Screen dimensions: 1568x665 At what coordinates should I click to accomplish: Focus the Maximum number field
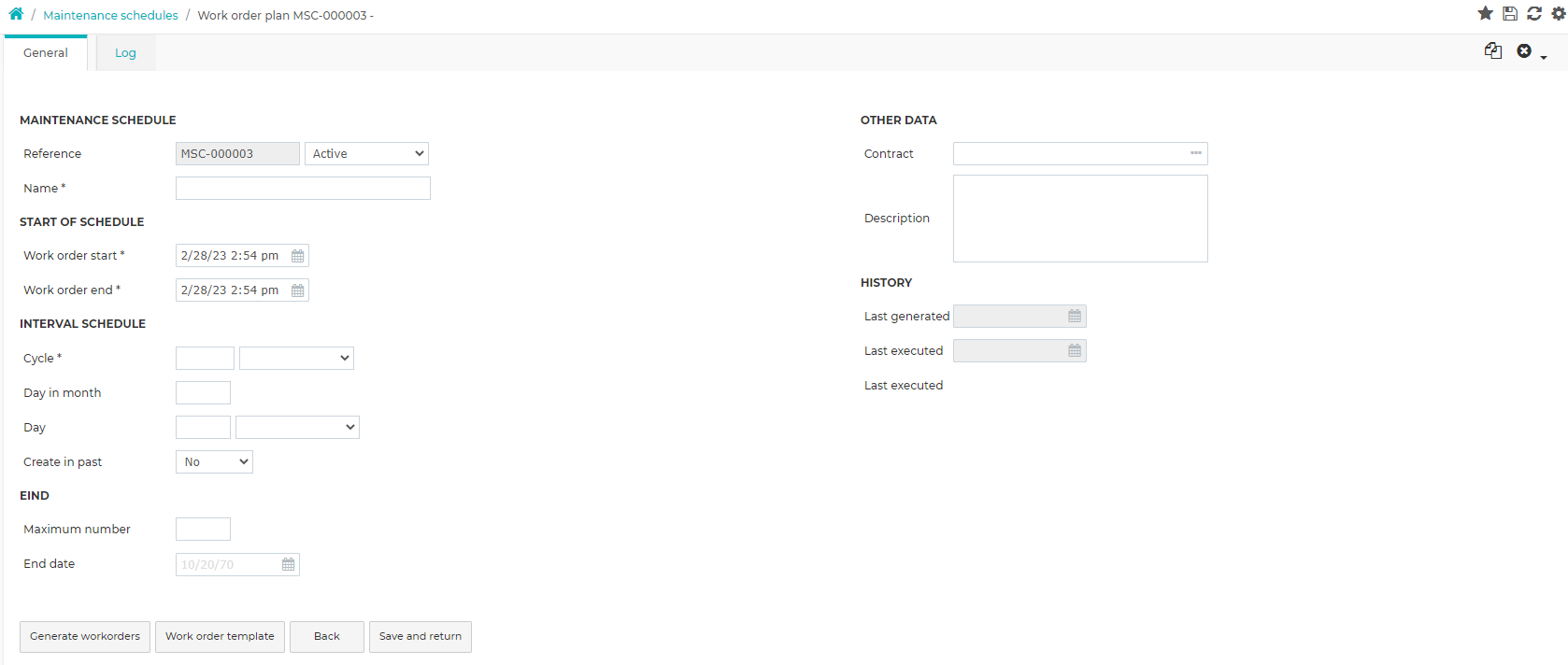tap(203, 529)
